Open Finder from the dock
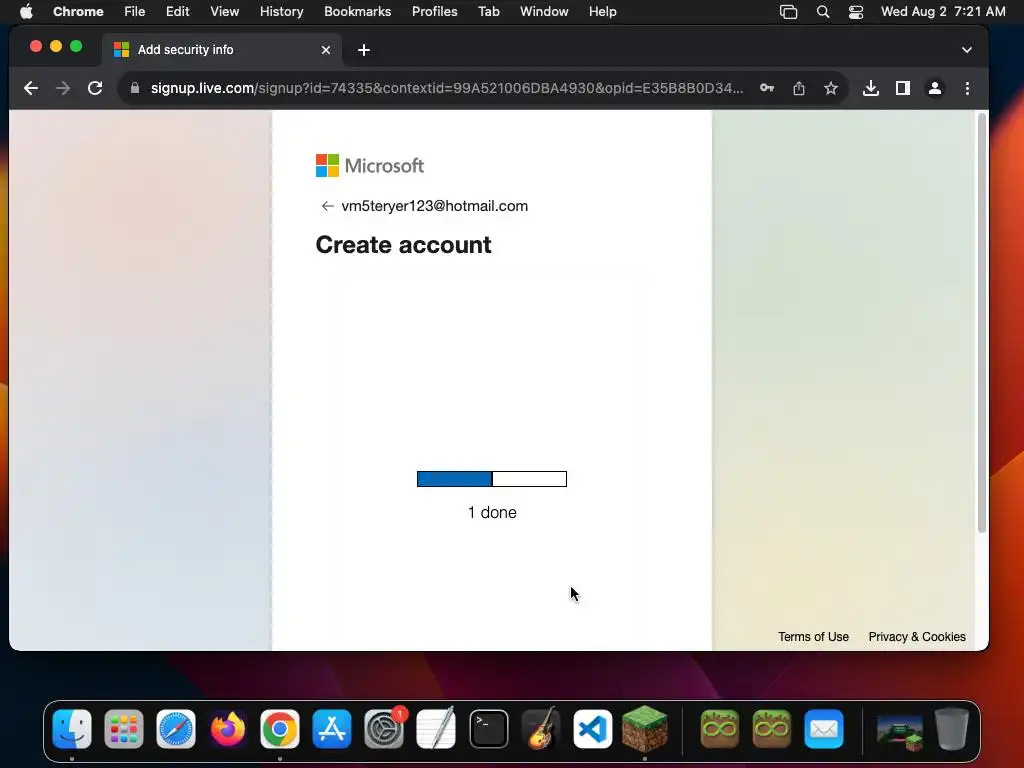This screenshot has width=1024, height=768. click(x=72, y=729)
